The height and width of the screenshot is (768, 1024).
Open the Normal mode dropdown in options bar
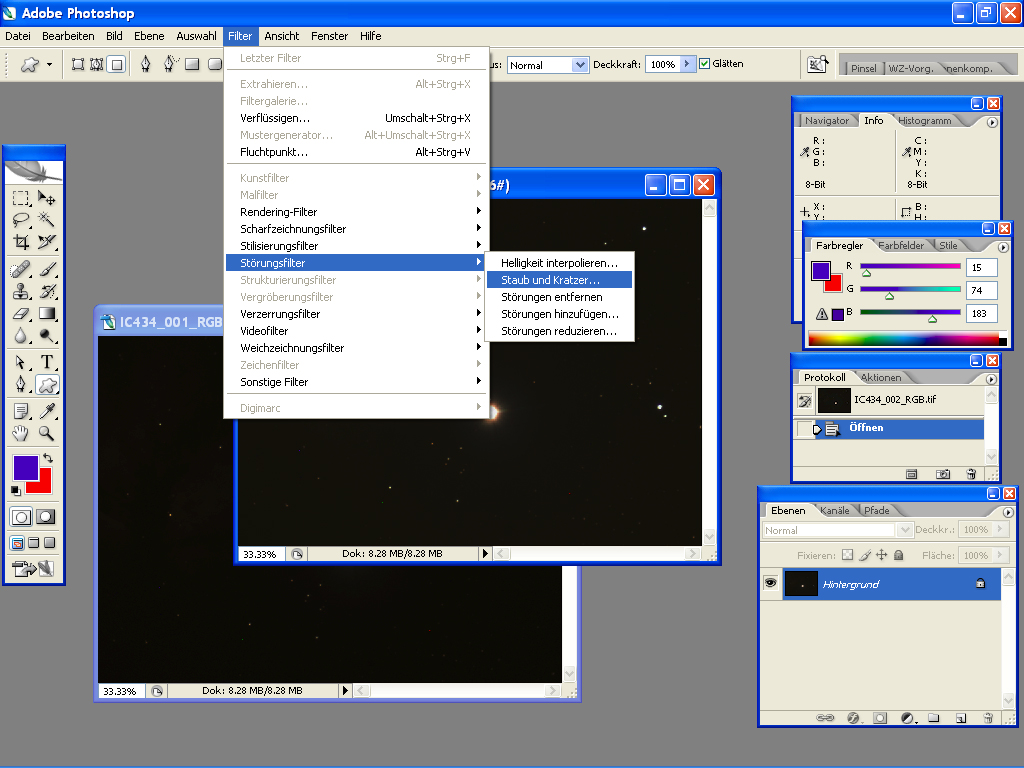tap(580, 65)
